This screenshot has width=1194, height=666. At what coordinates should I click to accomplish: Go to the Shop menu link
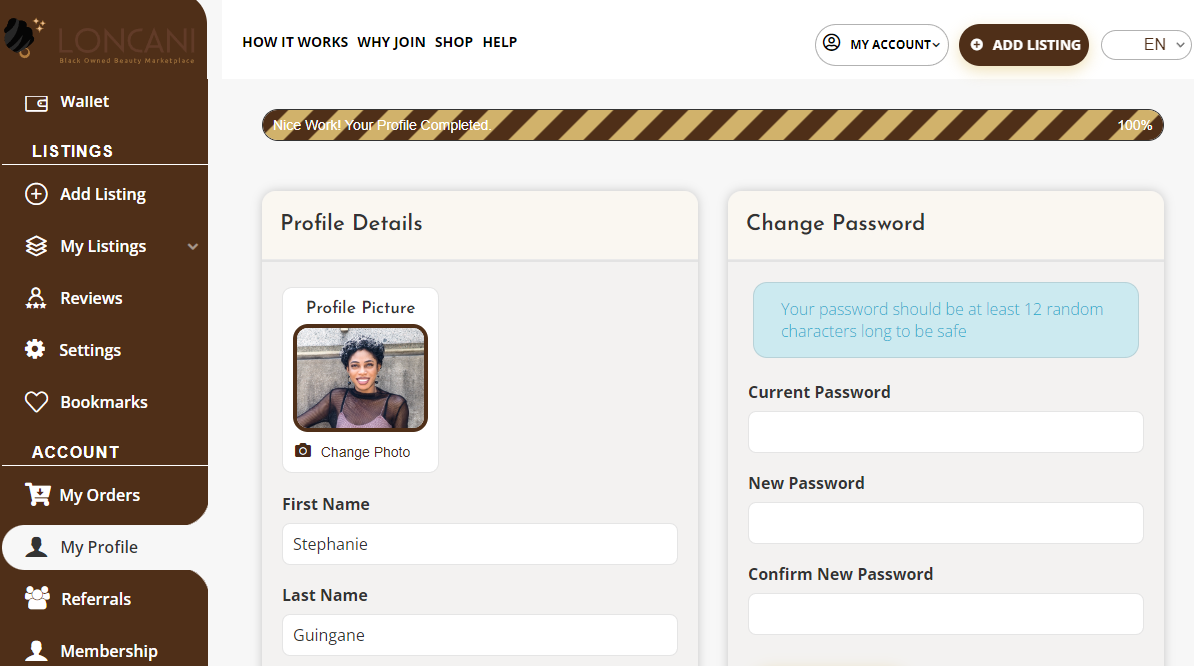454,43
